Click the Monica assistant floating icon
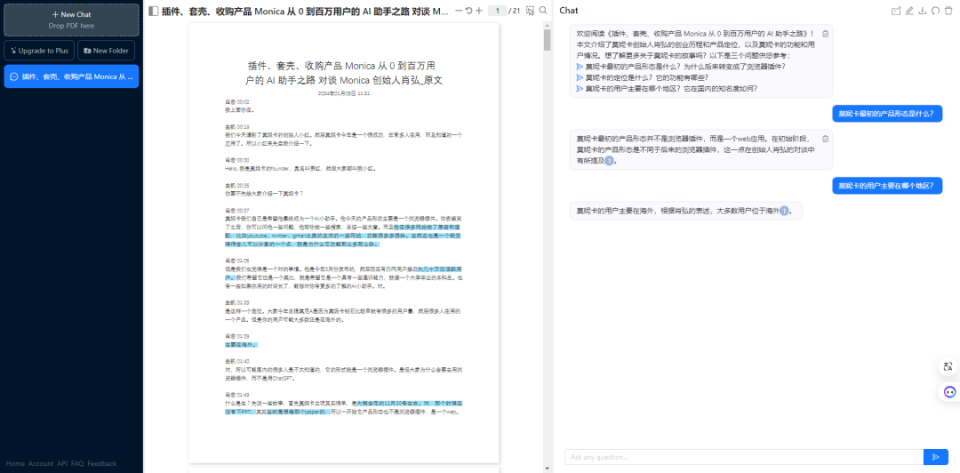 click(950, 392)
